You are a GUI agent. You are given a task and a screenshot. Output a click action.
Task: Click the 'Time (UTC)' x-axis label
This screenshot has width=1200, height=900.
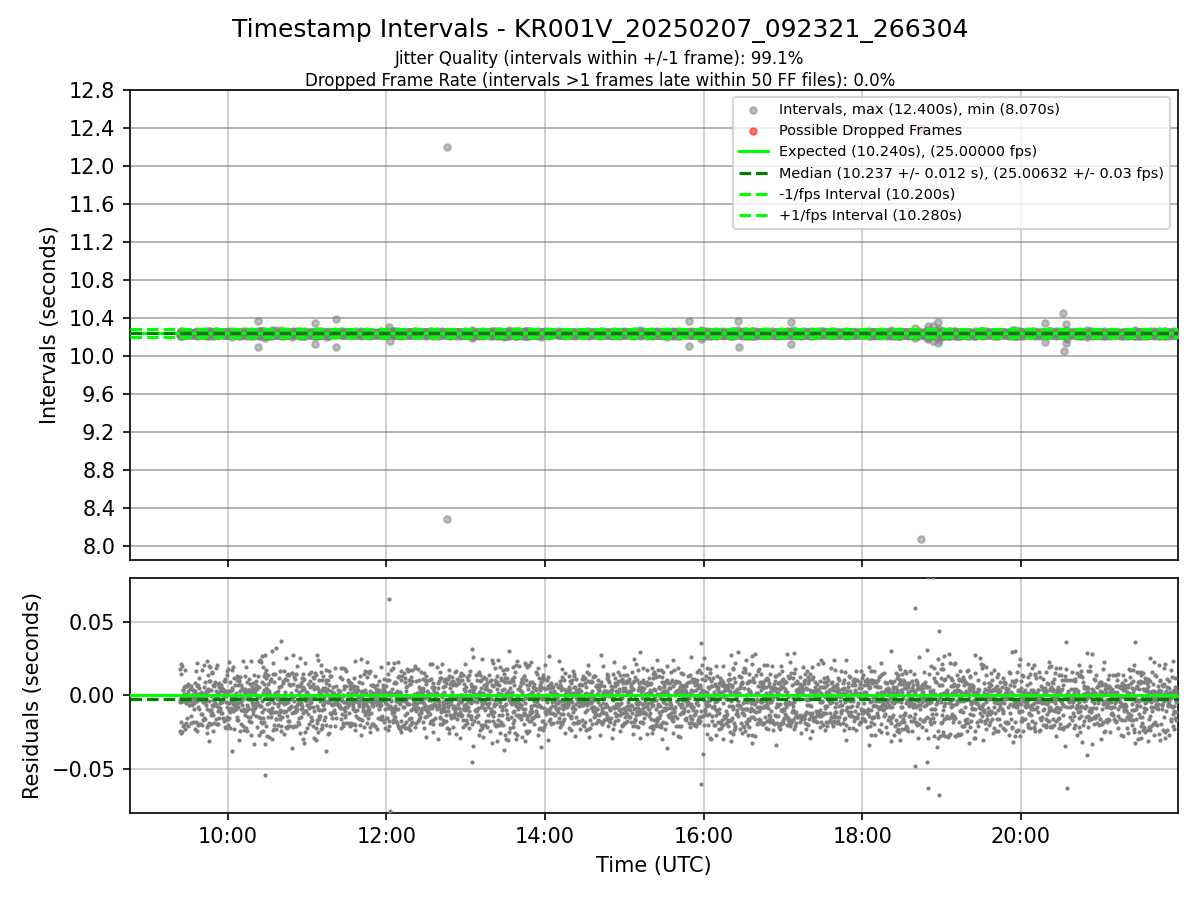(x=653, y=865)
